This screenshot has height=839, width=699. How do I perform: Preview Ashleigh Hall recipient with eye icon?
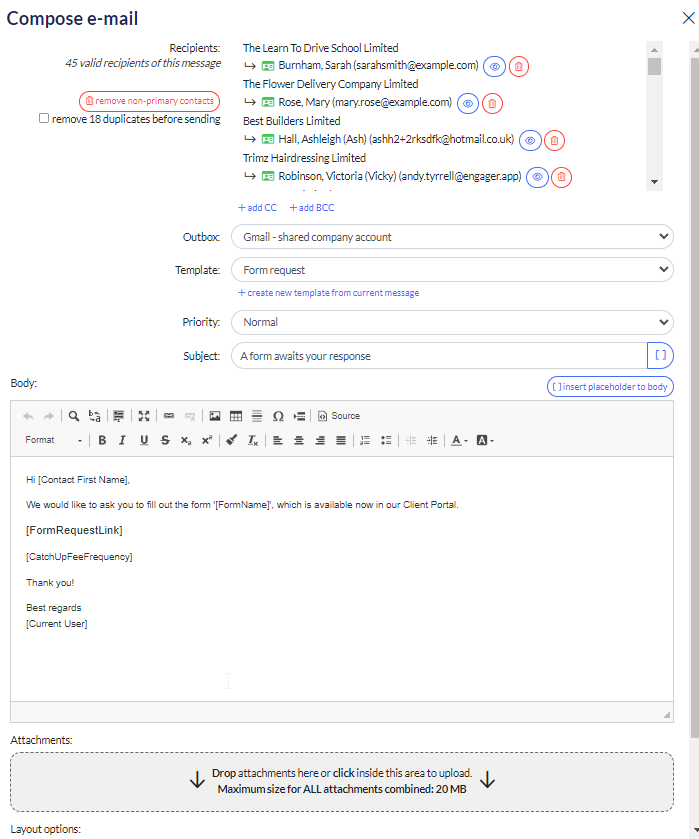(530, 140)
